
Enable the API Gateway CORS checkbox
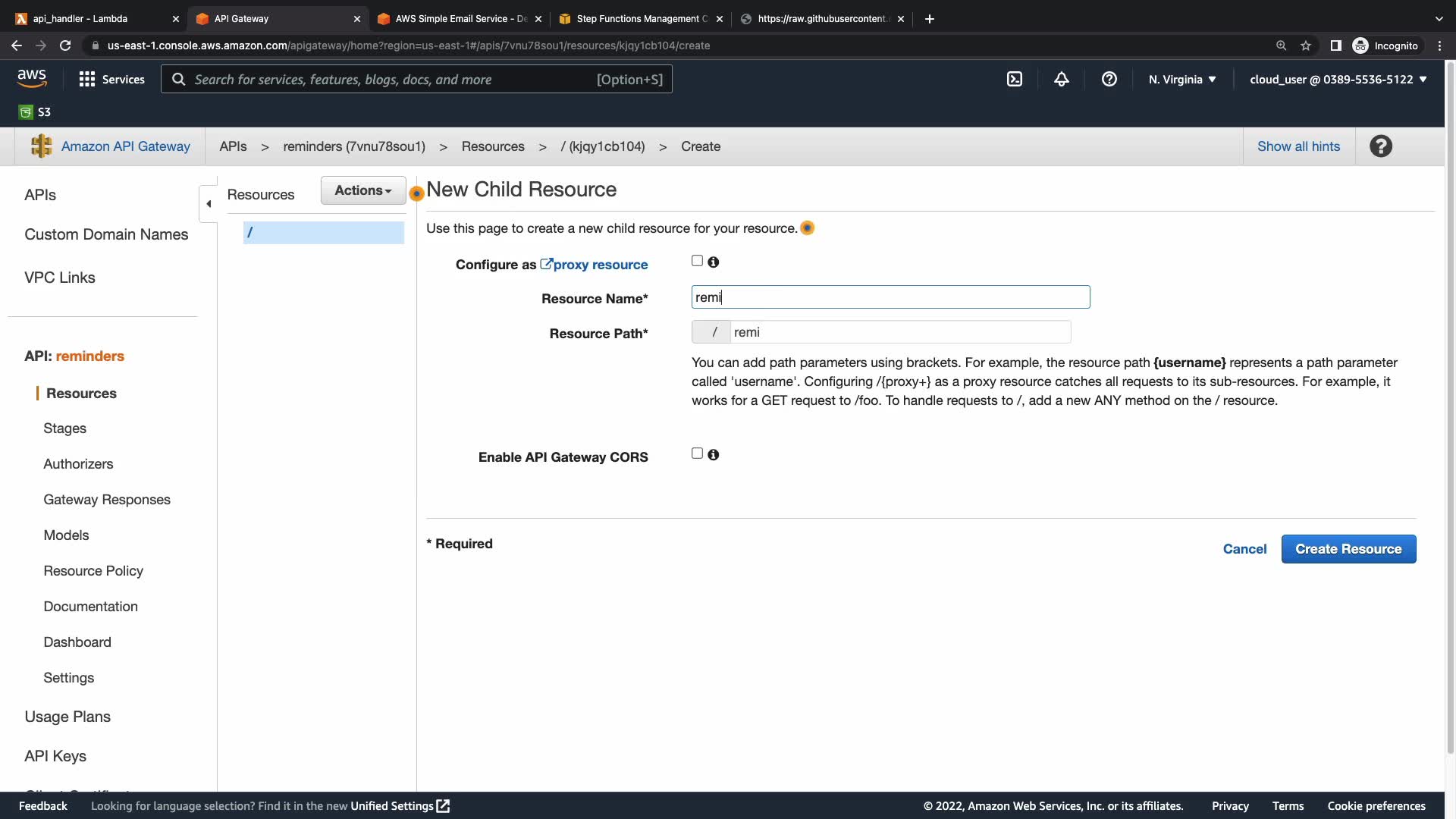click(697, 453)
